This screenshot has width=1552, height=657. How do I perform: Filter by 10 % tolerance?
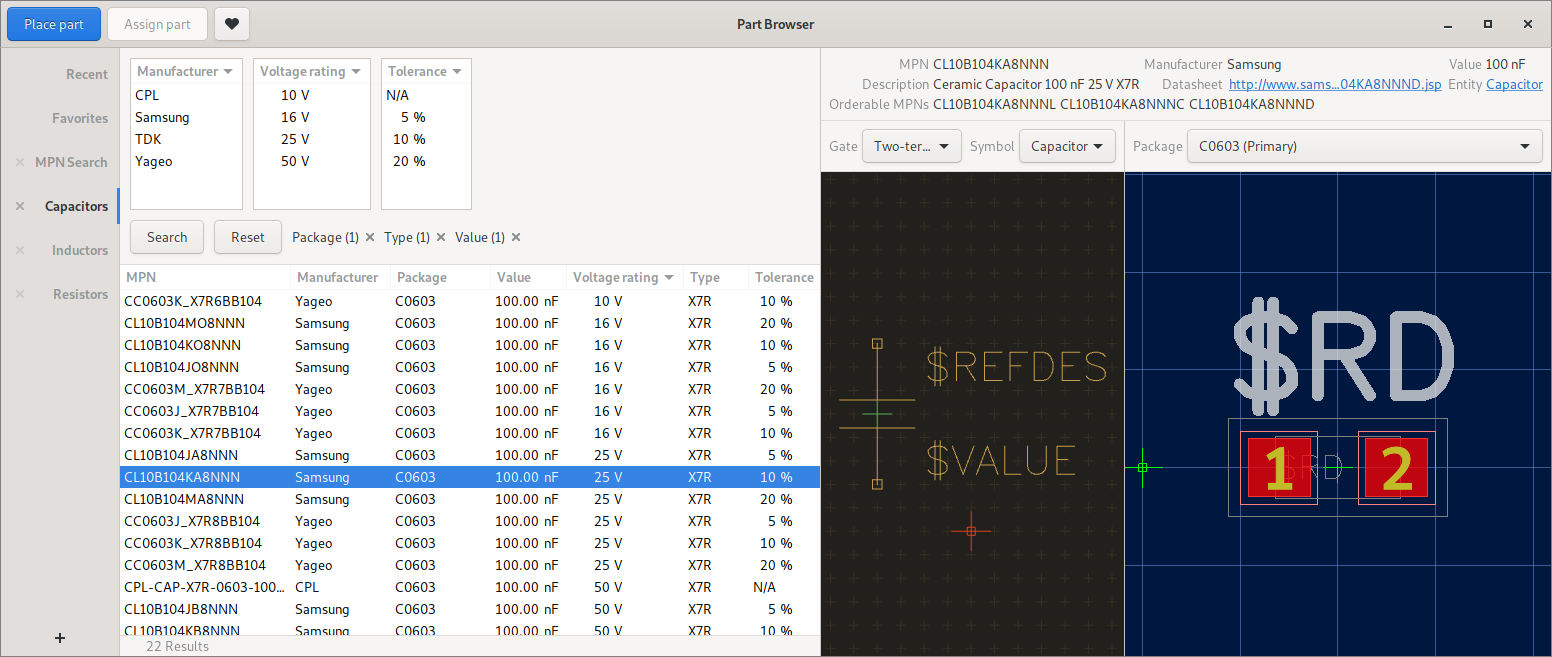click(426, 139)
